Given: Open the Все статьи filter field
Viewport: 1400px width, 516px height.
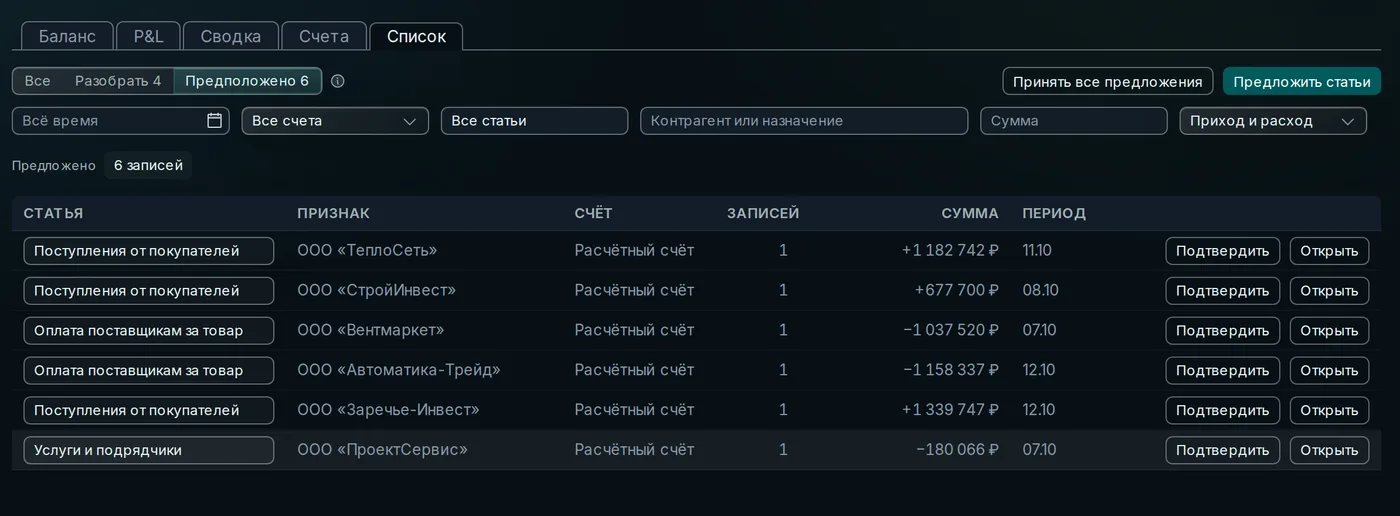Looking at the screenshot, I should tap(534, 121).
